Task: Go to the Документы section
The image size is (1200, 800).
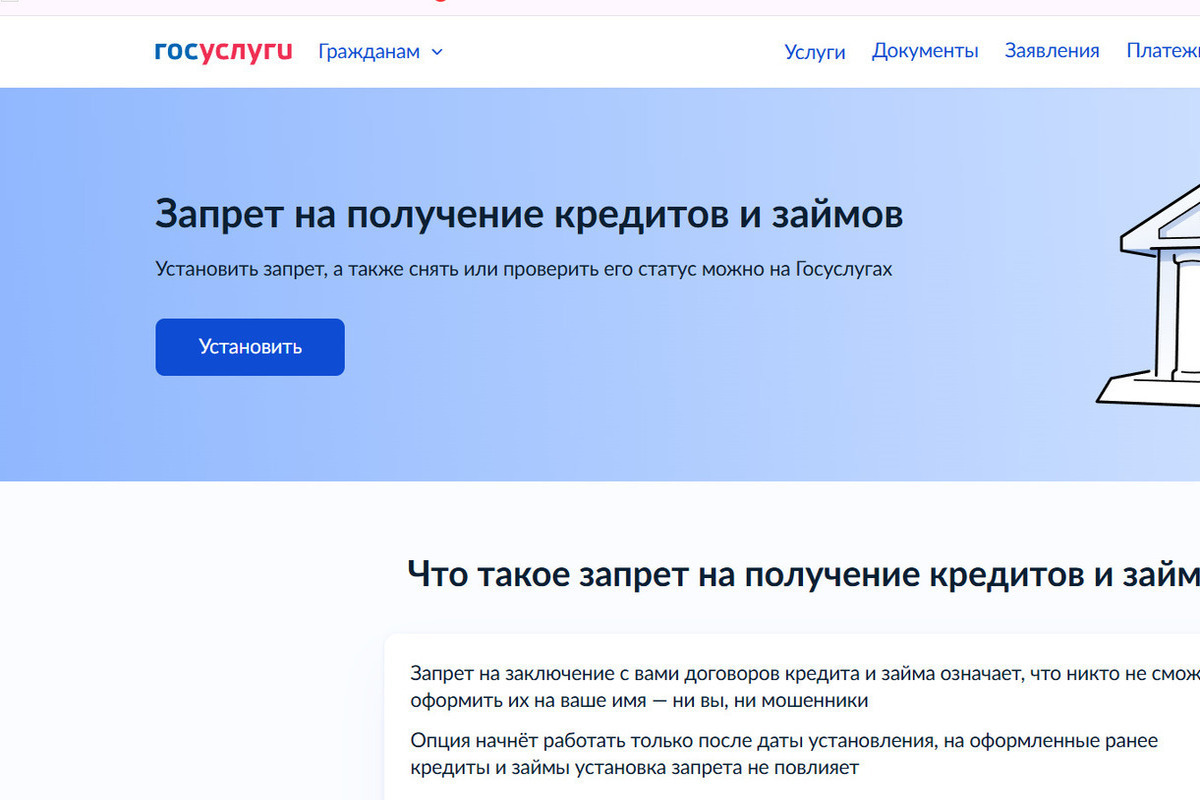Action: pos(925,51)
